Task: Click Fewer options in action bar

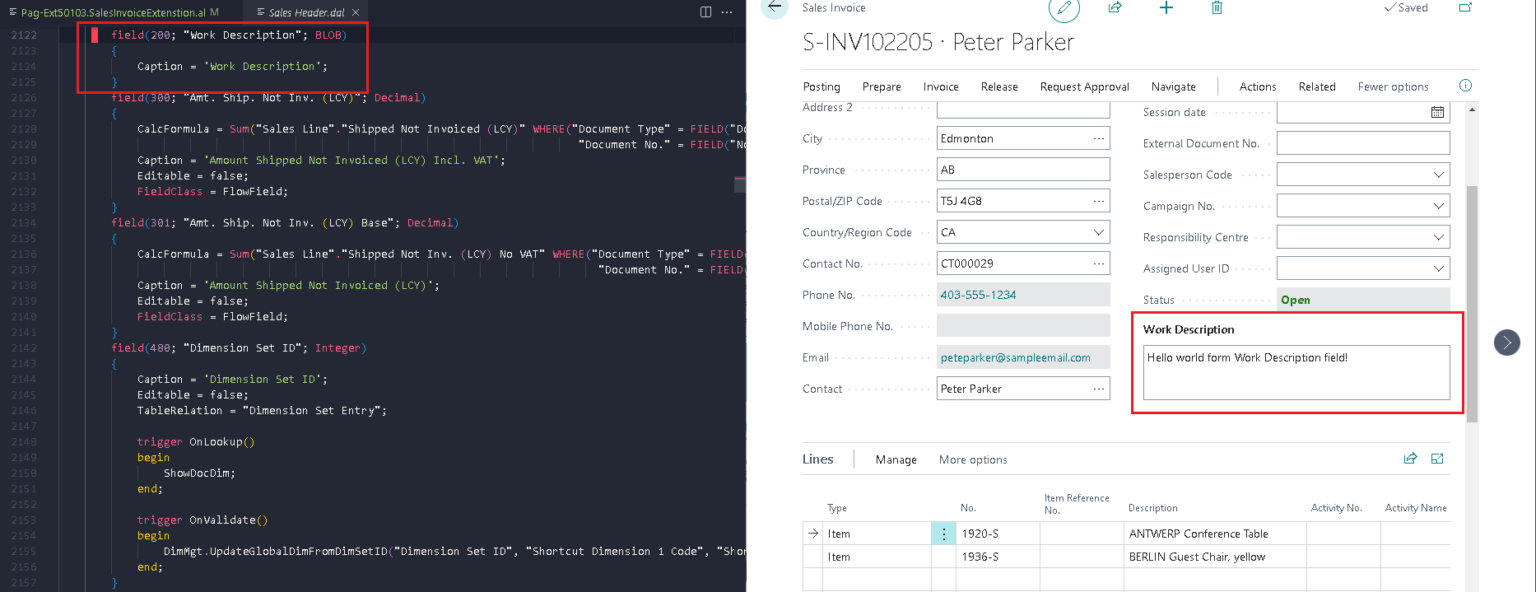Action: point(1392,87)
